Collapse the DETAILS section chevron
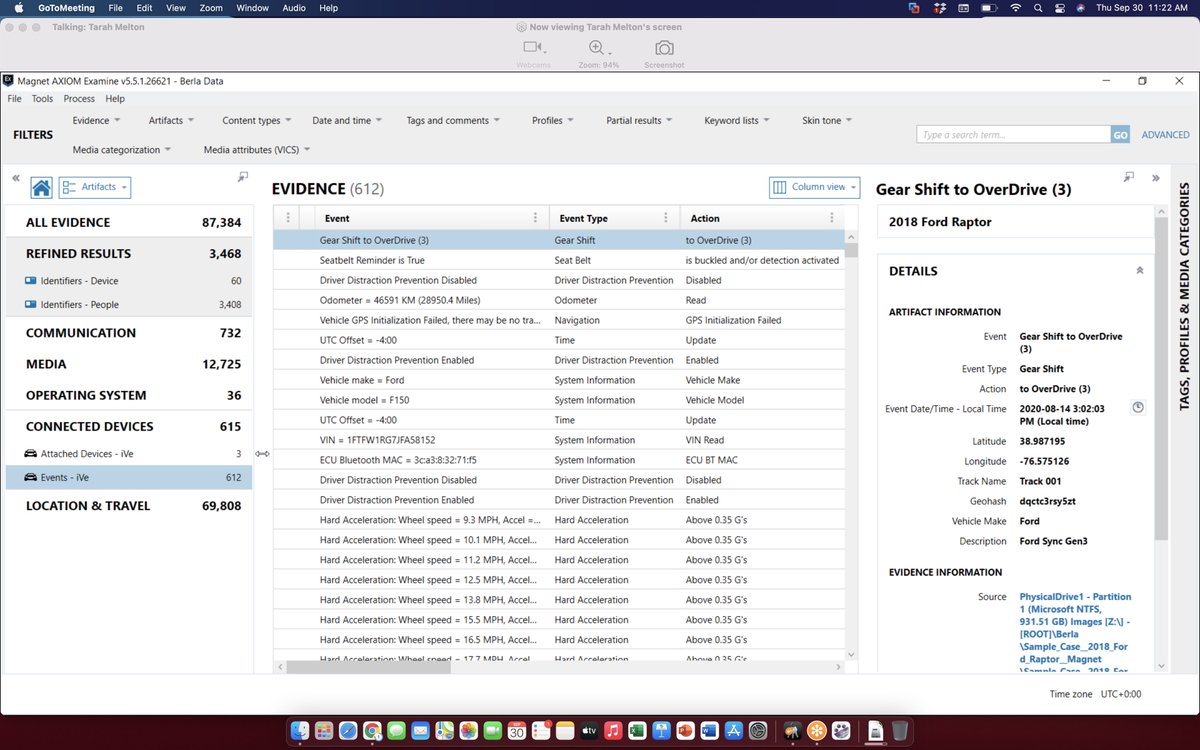Viewport: 1200px width, 750px height. (x=1140, y=270)
